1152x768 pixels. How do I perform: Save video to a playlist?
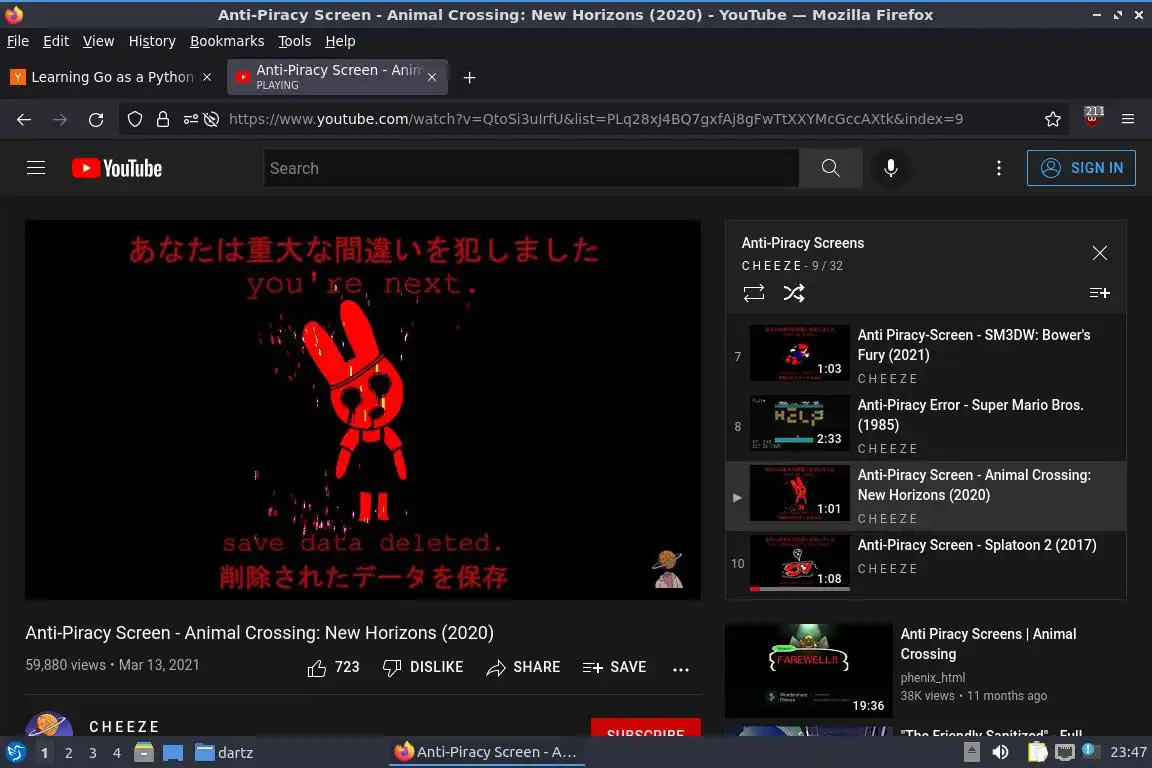pos(614,667)
